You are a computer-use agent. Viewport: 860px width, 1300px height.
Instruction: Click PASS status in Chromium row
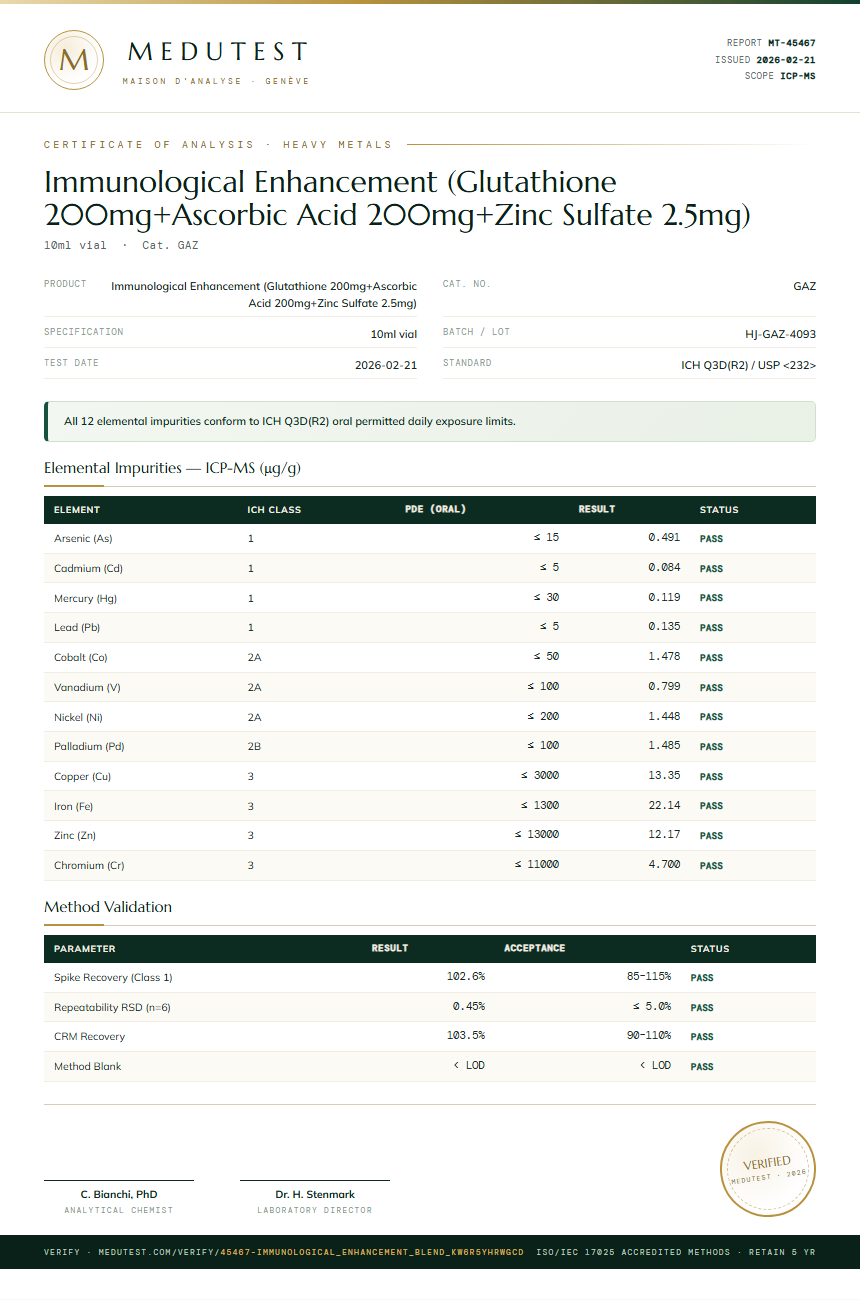(711, 866)
